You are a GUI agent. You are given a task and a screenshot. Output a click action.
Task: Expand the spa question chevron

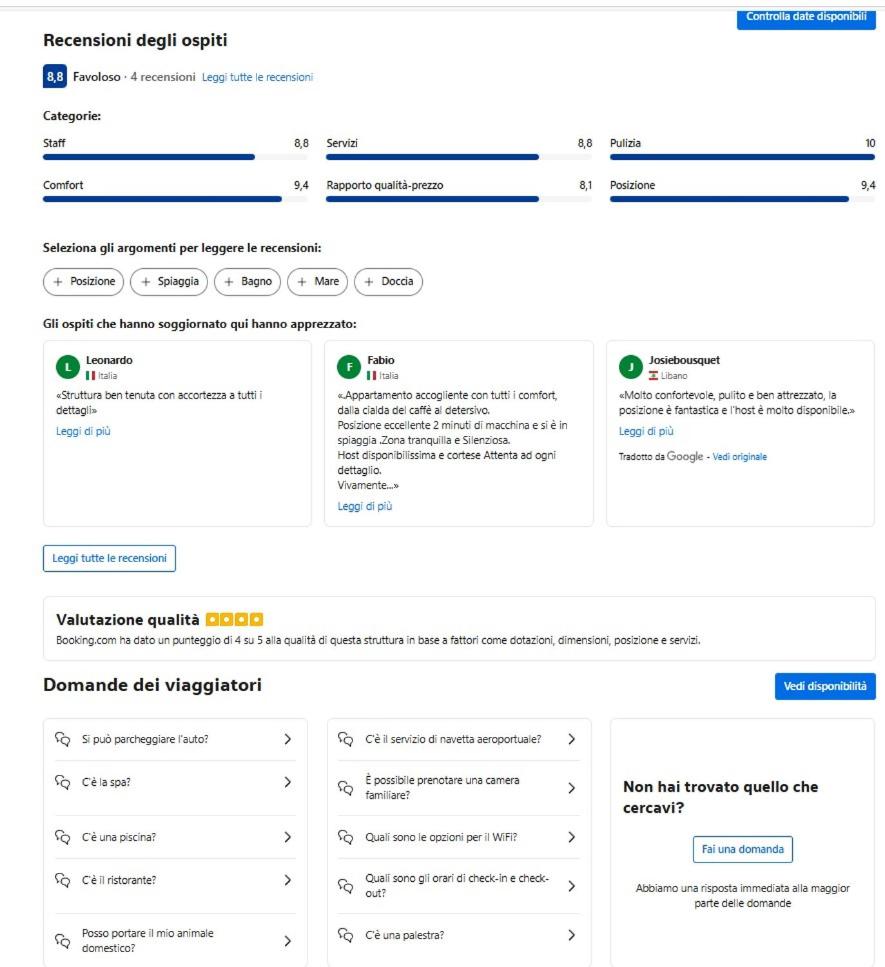point(287,782)
